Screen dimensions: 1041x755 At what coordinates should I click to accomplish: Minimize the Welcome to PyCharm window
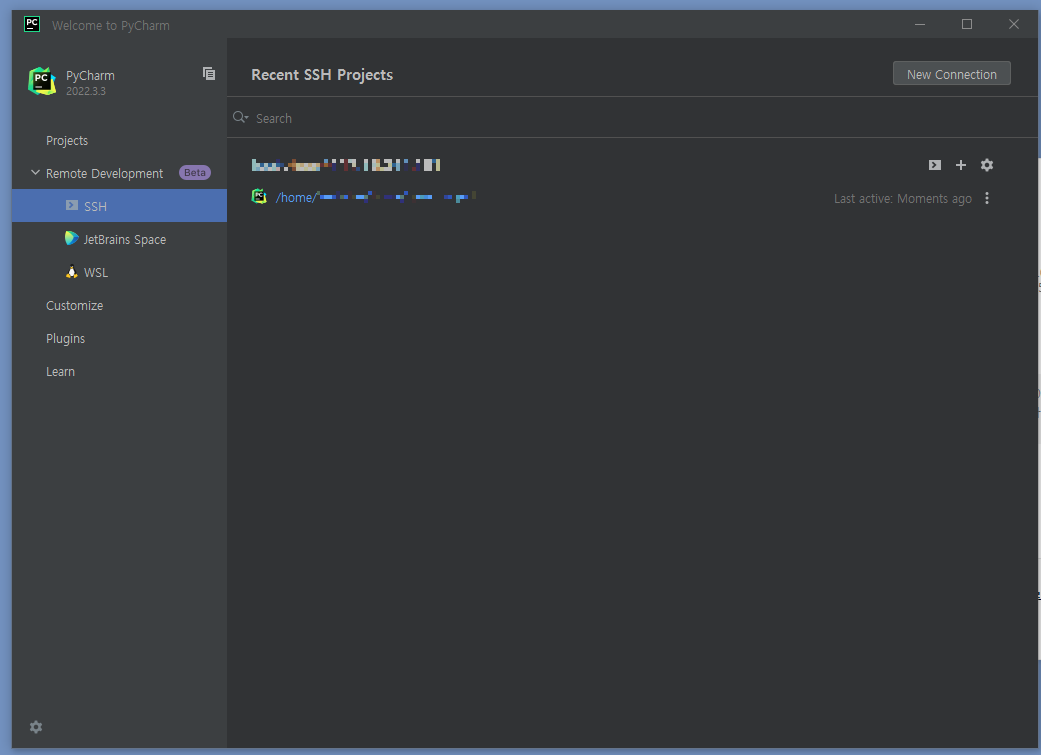pyautogui.click(x=920, y=25)
